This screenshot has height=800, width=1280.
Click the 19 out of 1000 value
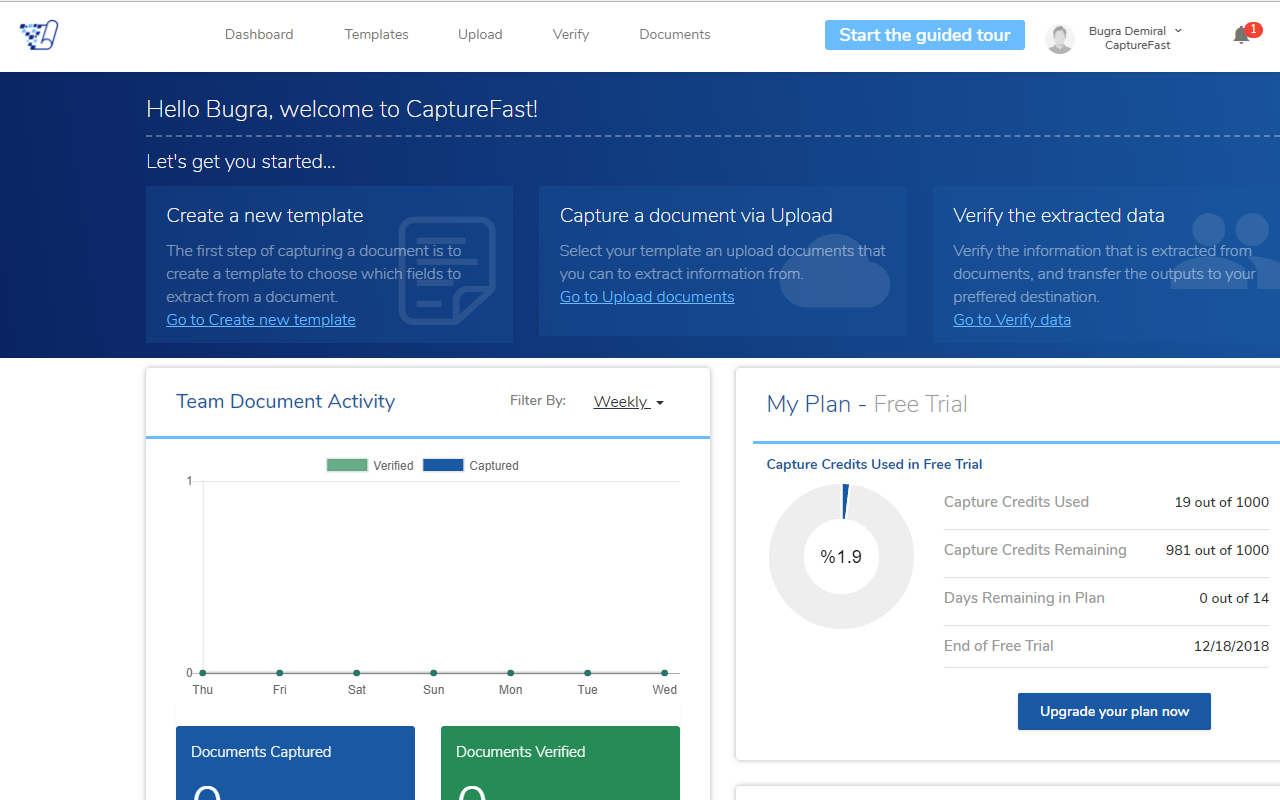(1222, 502)
